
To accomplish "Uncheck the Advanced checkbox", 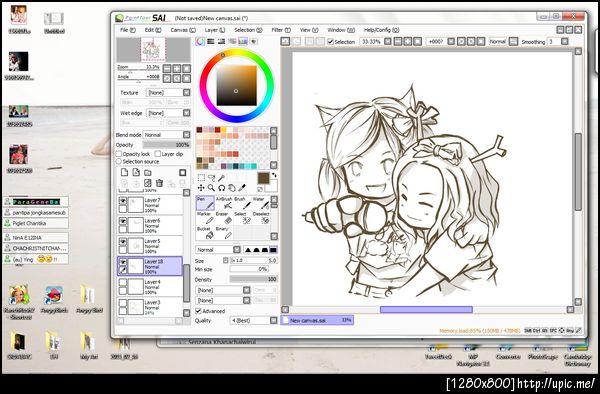I will click(198, 311).
